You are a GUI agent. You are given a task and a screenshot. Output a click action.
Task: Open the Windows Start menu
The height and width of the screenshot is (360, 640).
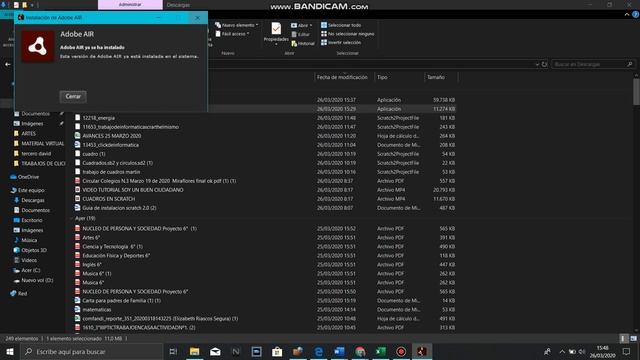9,351
